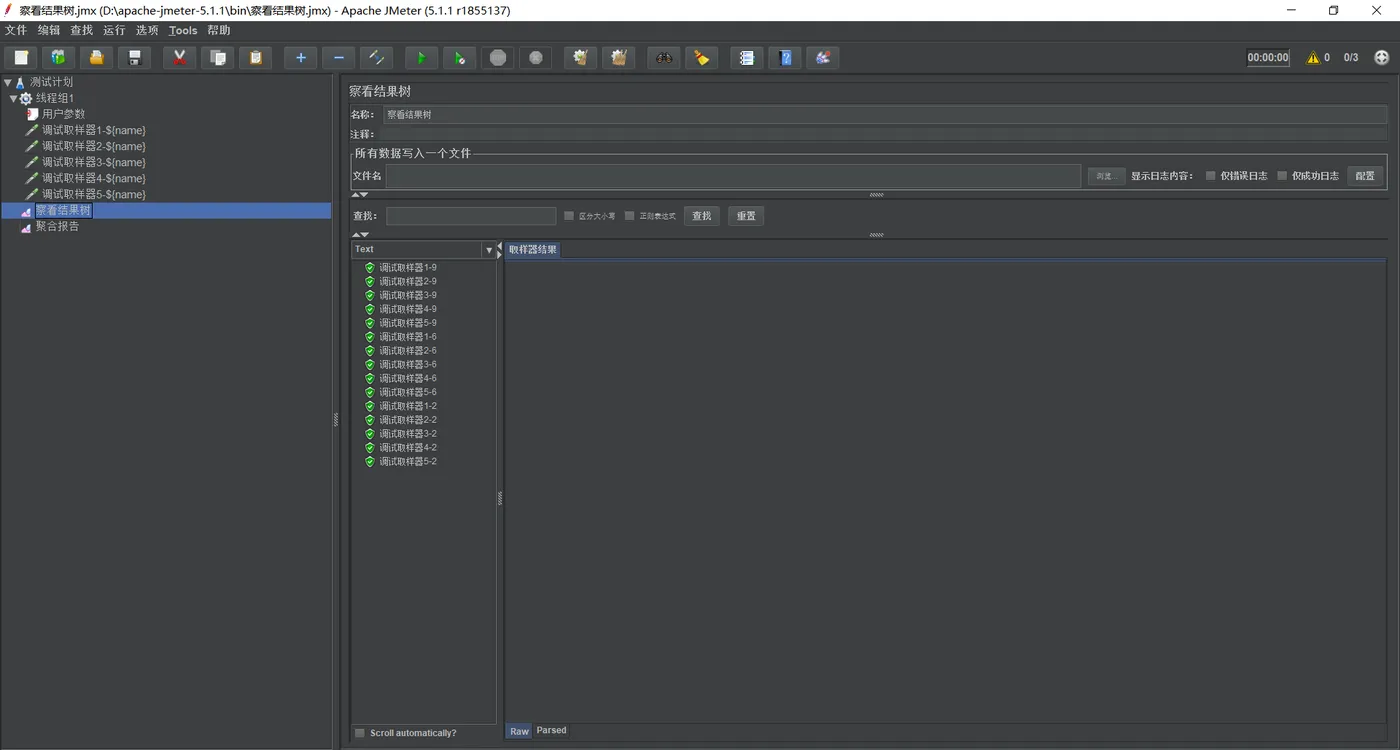
Task: Save the test plan with disk icon
Action: pyautogui.click(x=134, y=58)
